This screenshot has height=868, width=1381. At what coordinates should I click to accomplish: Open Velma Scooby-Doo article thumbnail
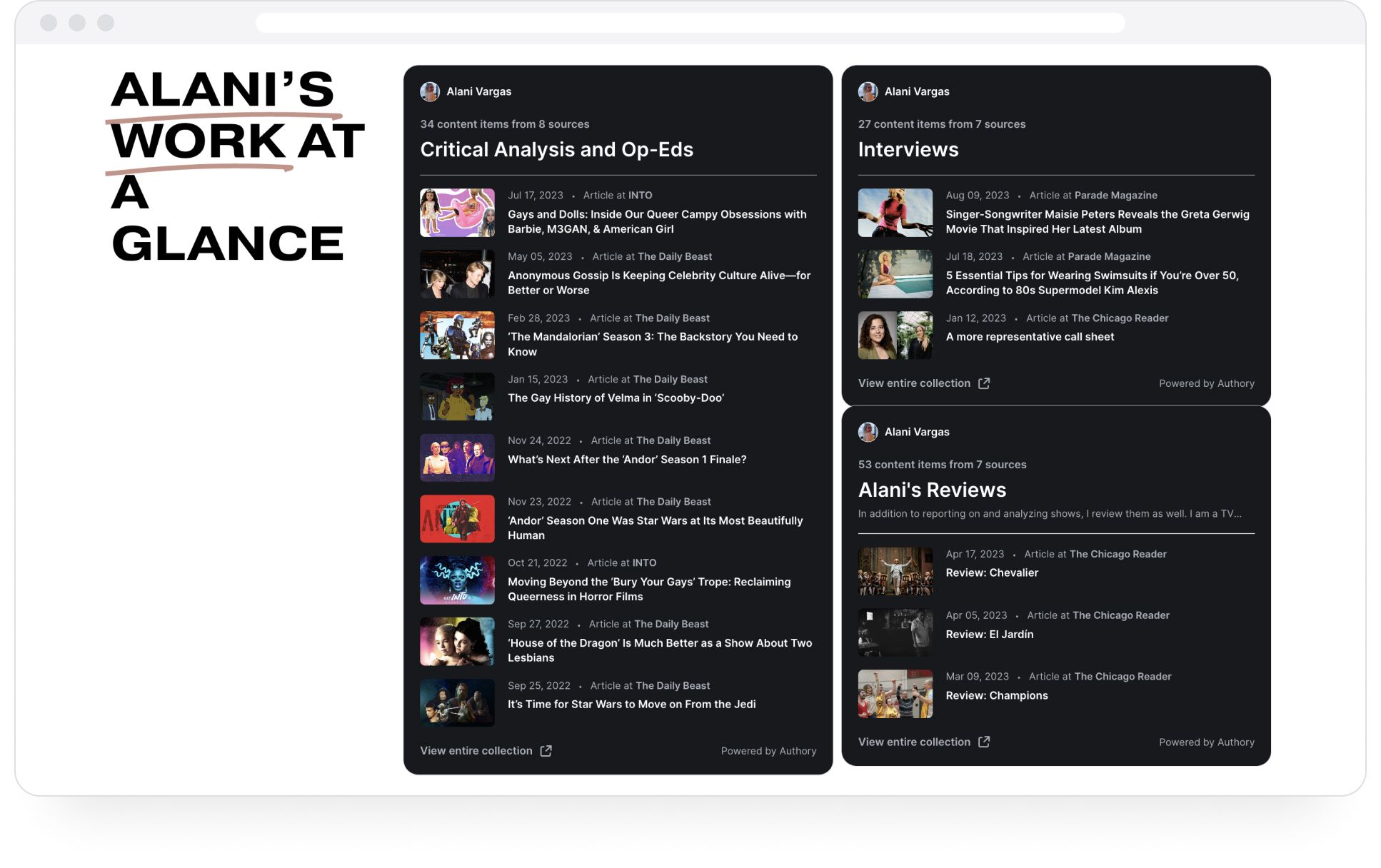coord(457,396)
